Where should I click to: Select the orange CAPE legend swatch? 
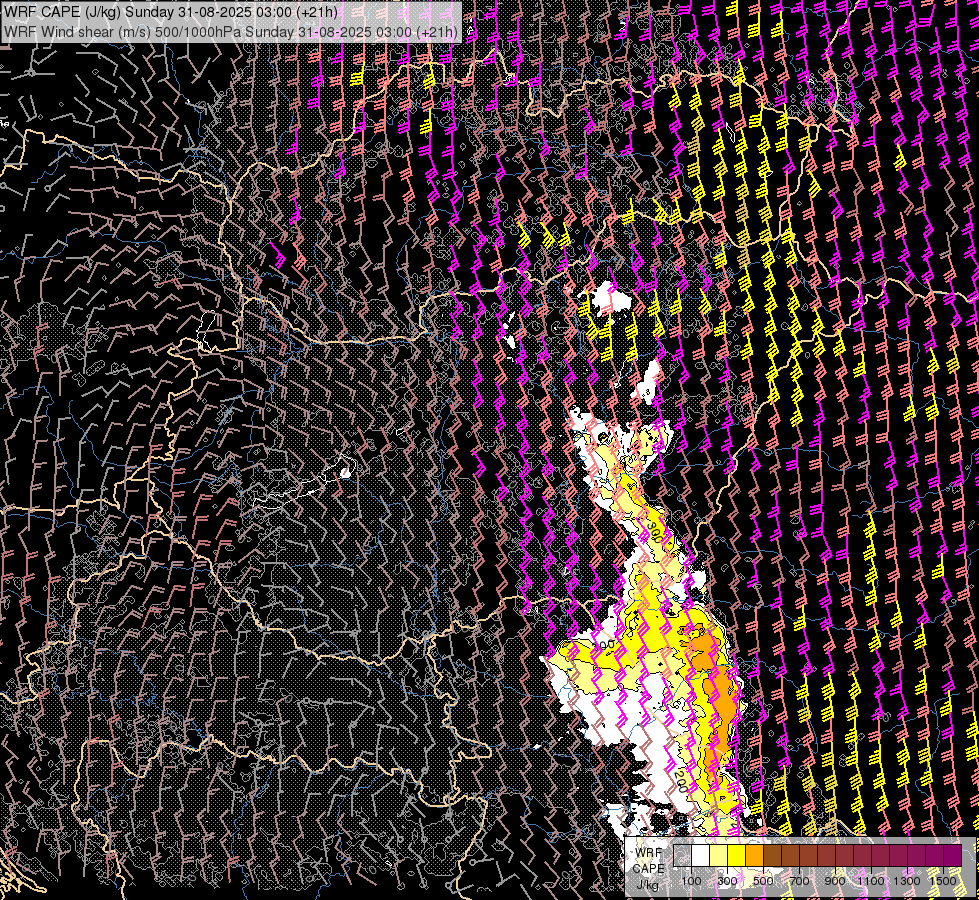coord(754,855)
